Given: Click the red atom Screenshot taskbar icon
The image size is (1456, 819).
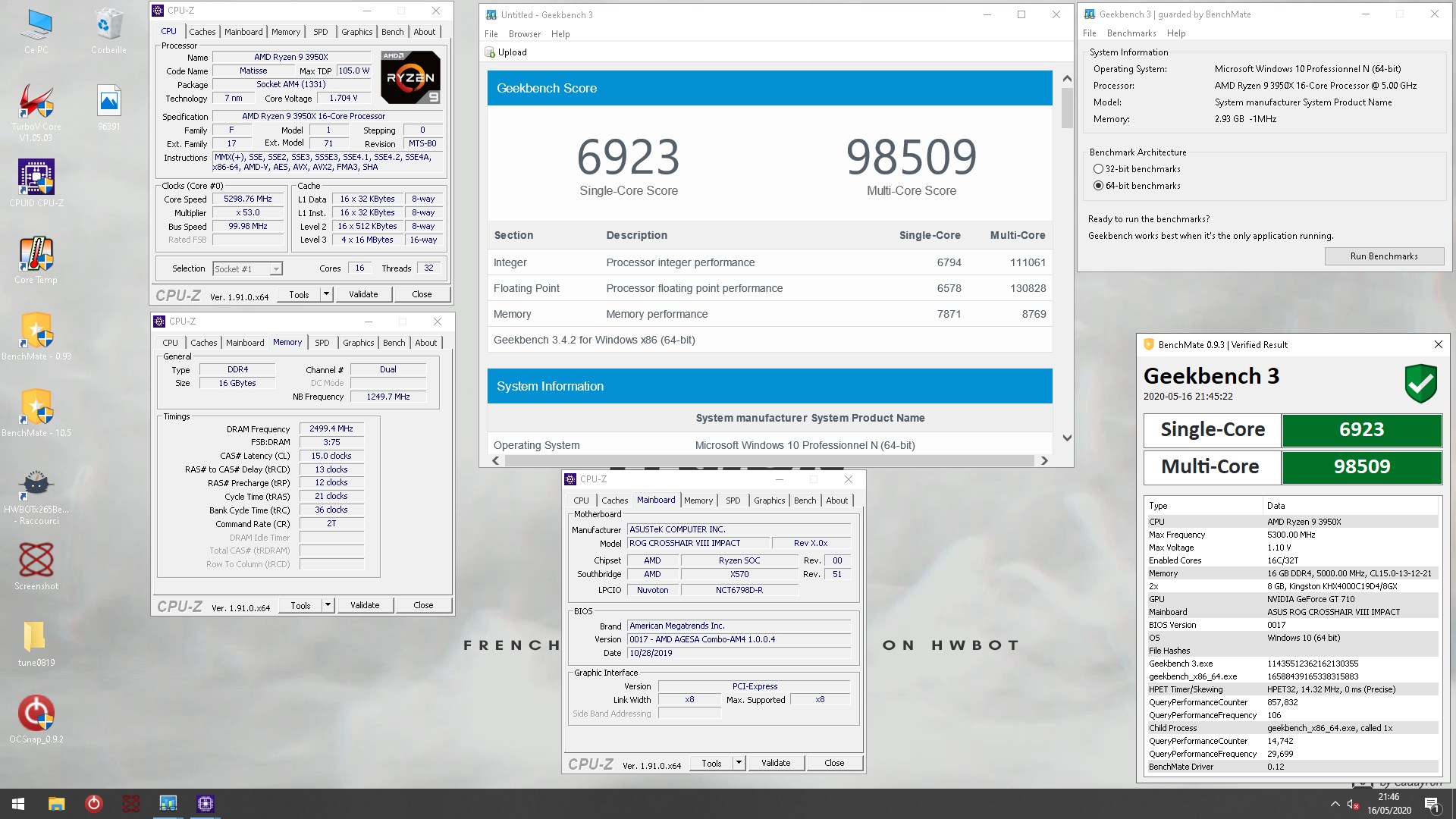Looking at the screenshot, I should pos(130,803).
